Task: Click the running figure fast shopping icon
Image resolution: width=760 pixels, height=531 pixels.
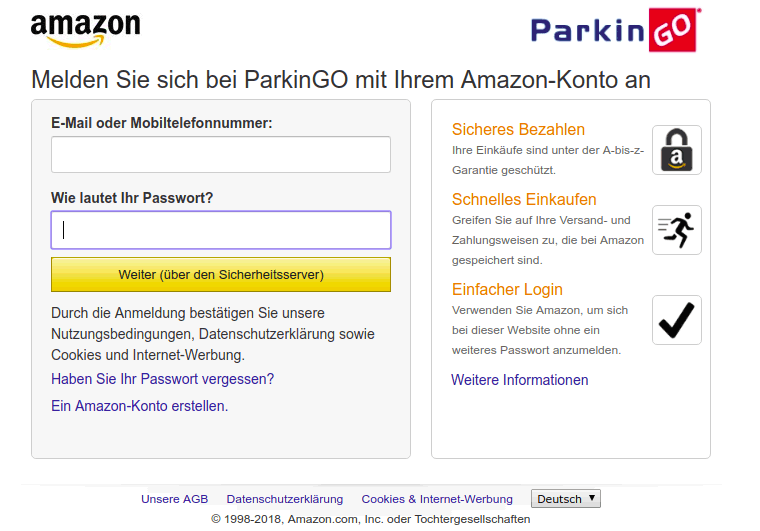Action: tap(676, 230)
